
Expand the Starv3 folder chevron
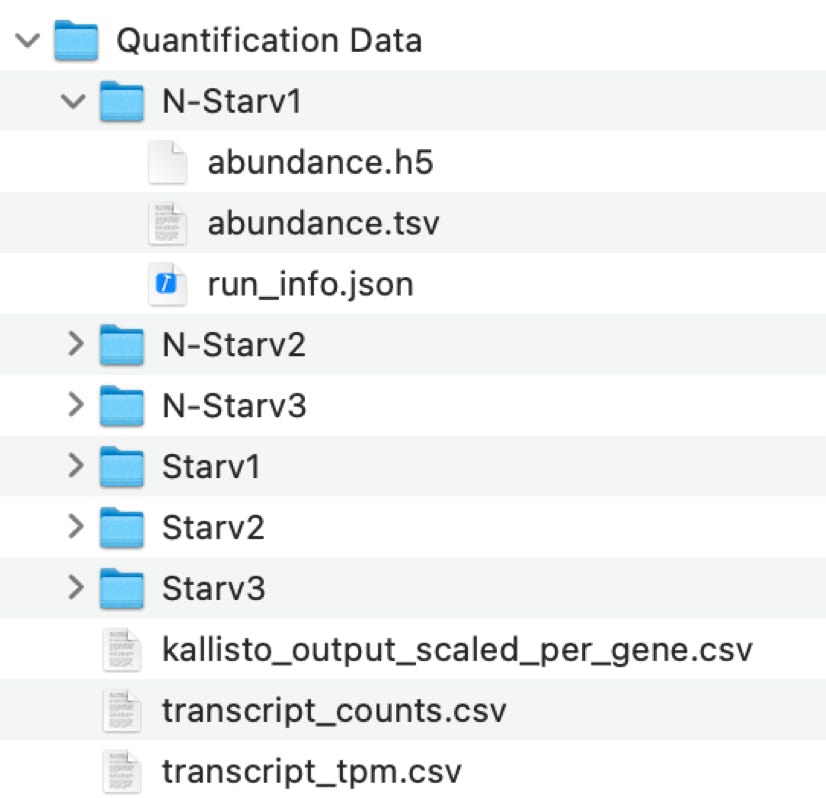(74, 587)
